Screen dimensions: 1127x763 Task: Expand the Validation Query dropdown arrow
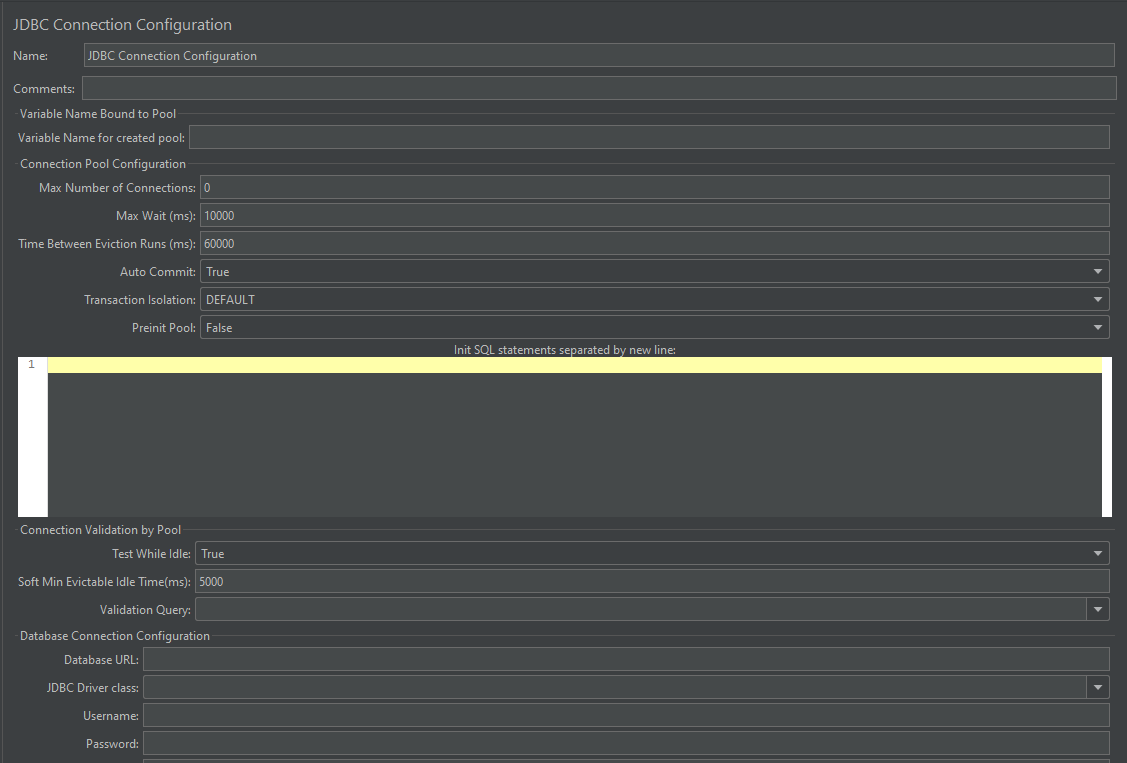coord(1098,610)
